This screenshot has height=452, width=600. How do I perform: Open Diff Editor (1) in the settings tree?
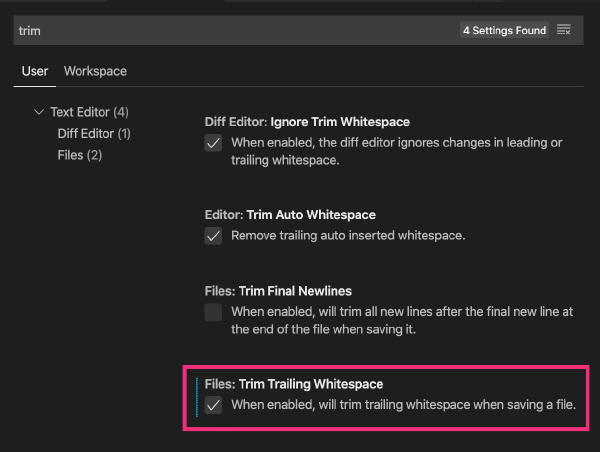tap(94, 133)
